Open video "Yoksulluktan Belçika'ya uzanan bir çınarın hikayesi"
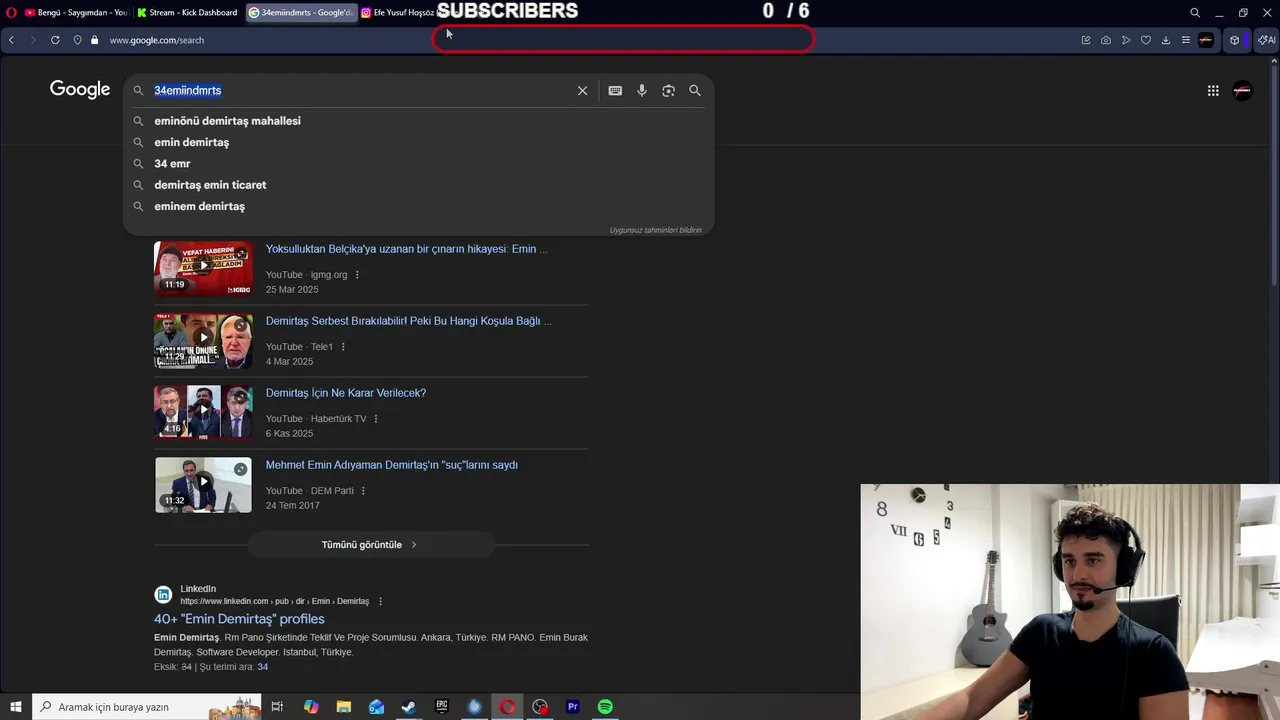 [x=406, y=249]
